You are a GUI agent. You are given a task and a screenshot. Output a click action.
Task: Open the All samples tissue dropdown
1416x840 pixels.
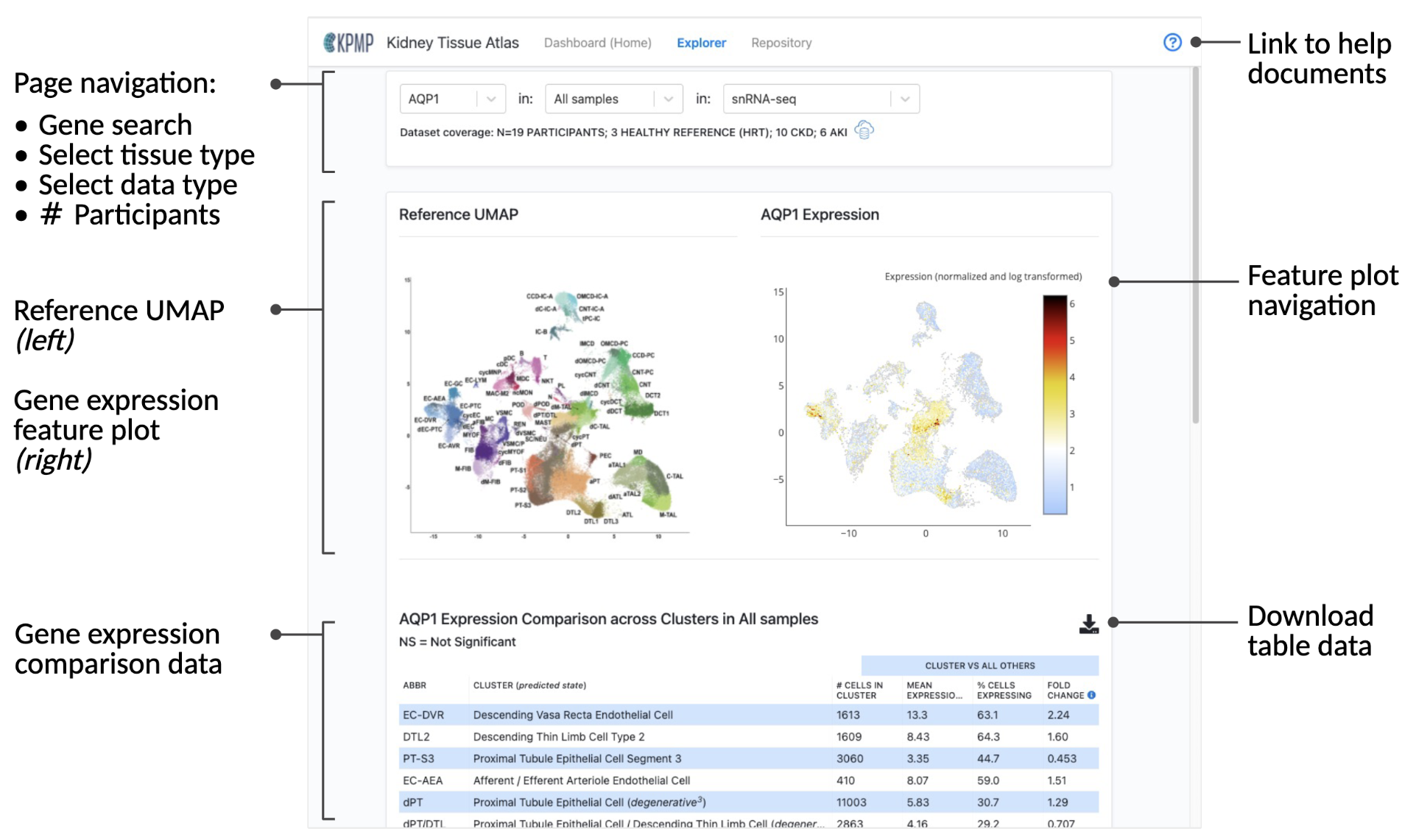tap(613, 99)
